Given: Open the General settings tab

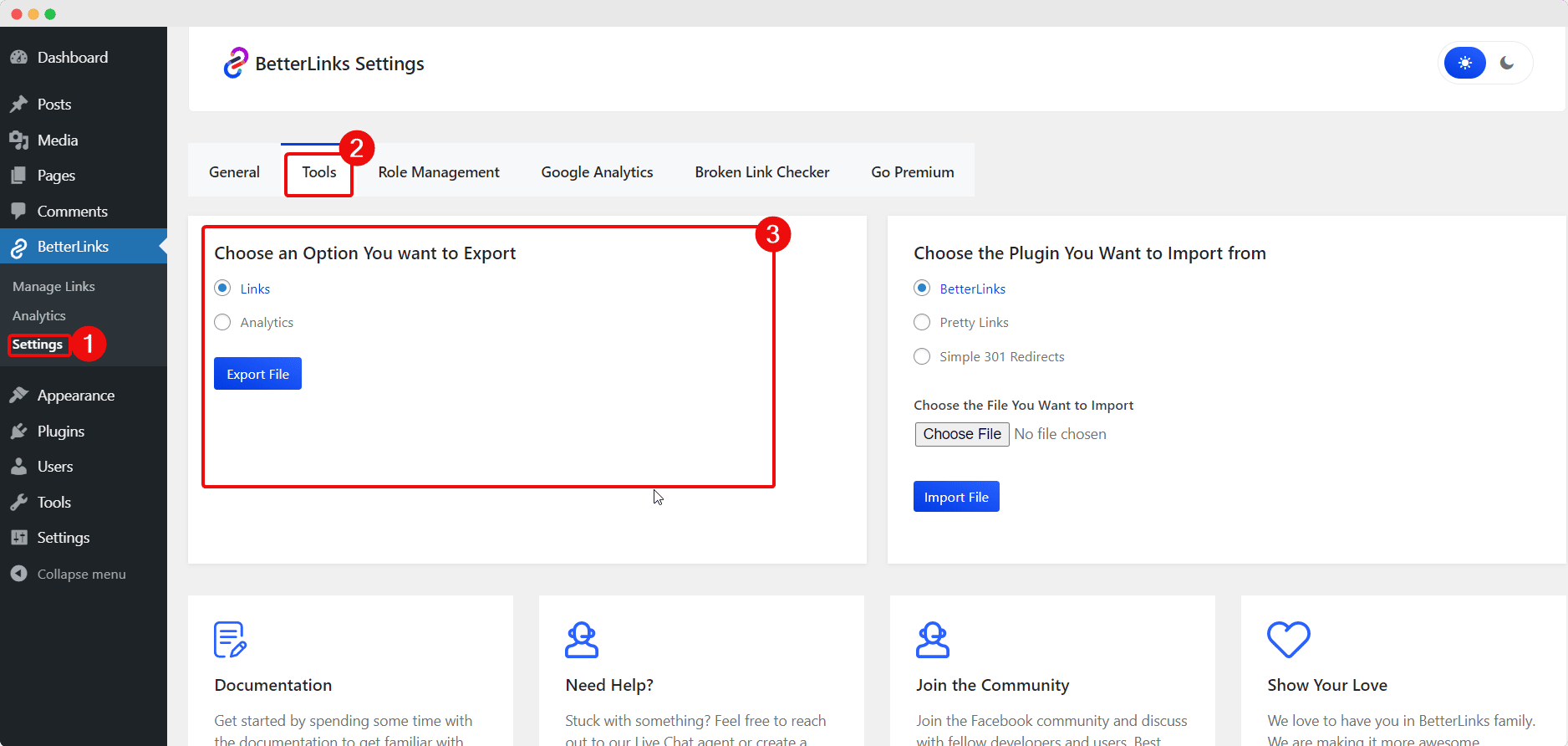Looking at the screenshot, I should pos(234,171).
